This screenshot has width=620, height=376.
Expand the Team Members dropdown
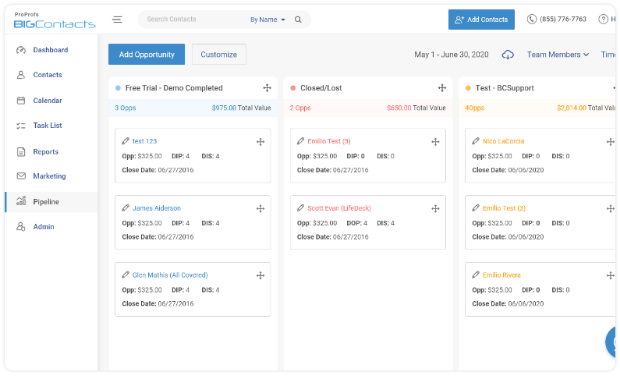click(558, 55)
